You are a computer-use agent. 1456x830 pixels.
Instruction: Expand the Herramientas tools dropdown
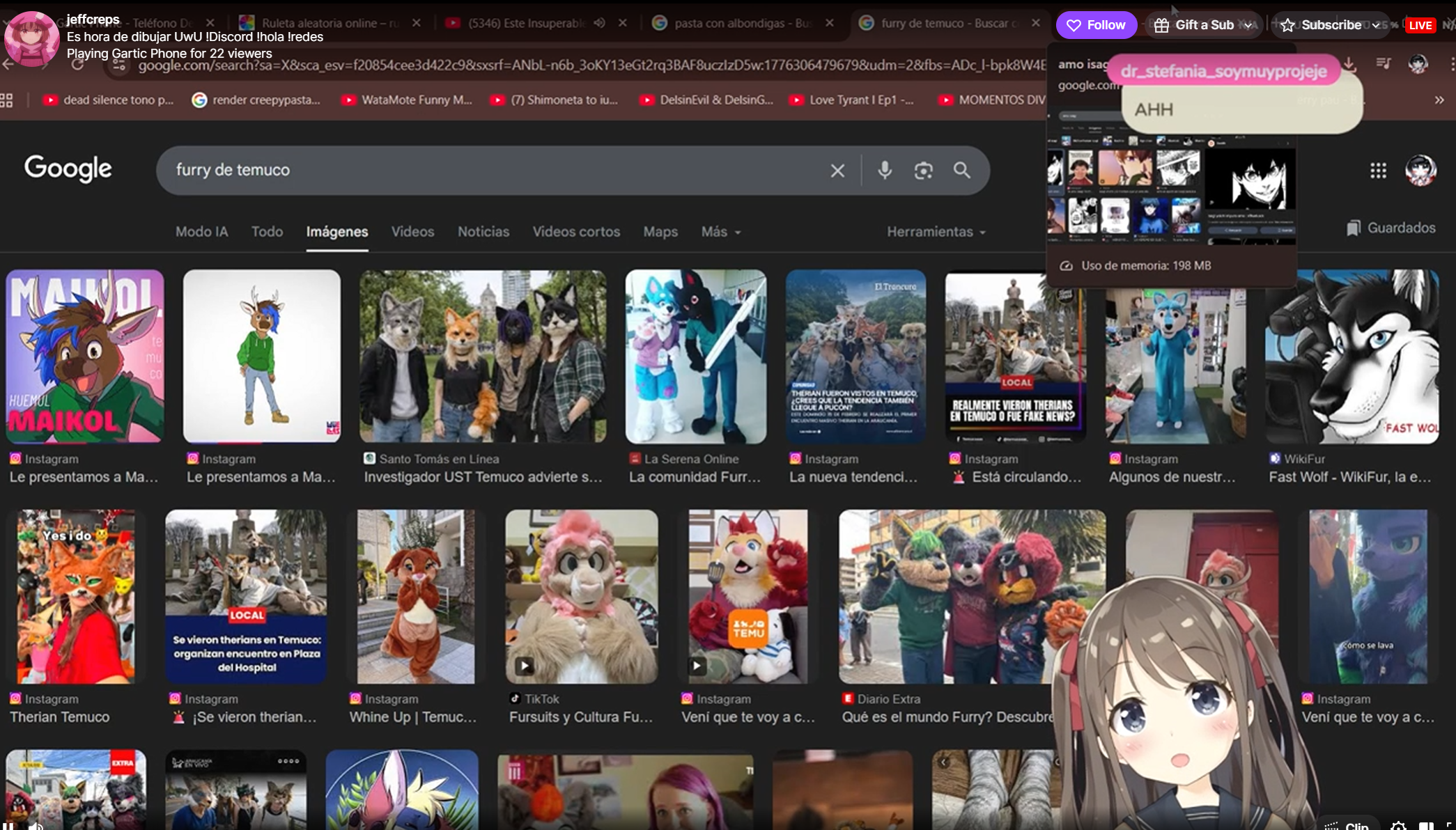point(936,232)
